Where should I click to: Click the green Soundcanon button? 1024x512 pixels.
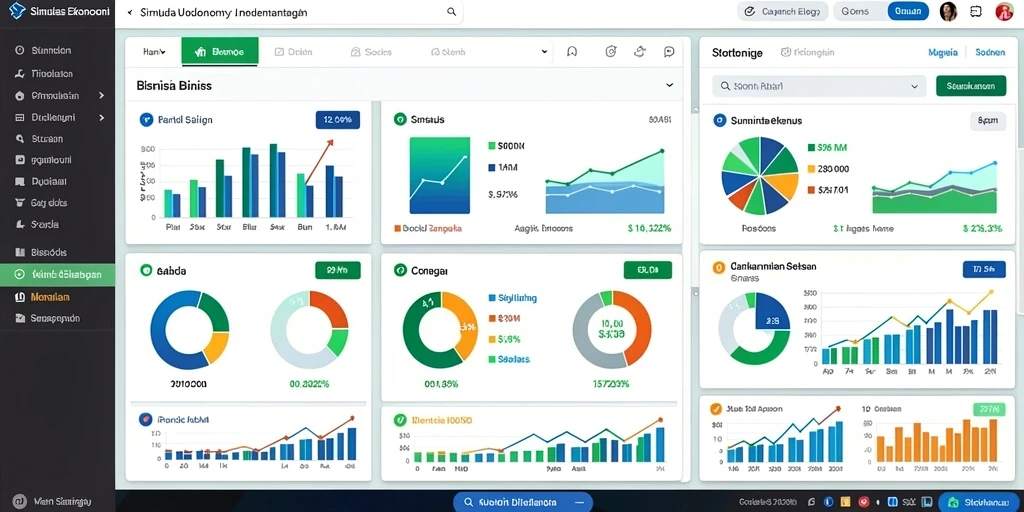[970, 86]
